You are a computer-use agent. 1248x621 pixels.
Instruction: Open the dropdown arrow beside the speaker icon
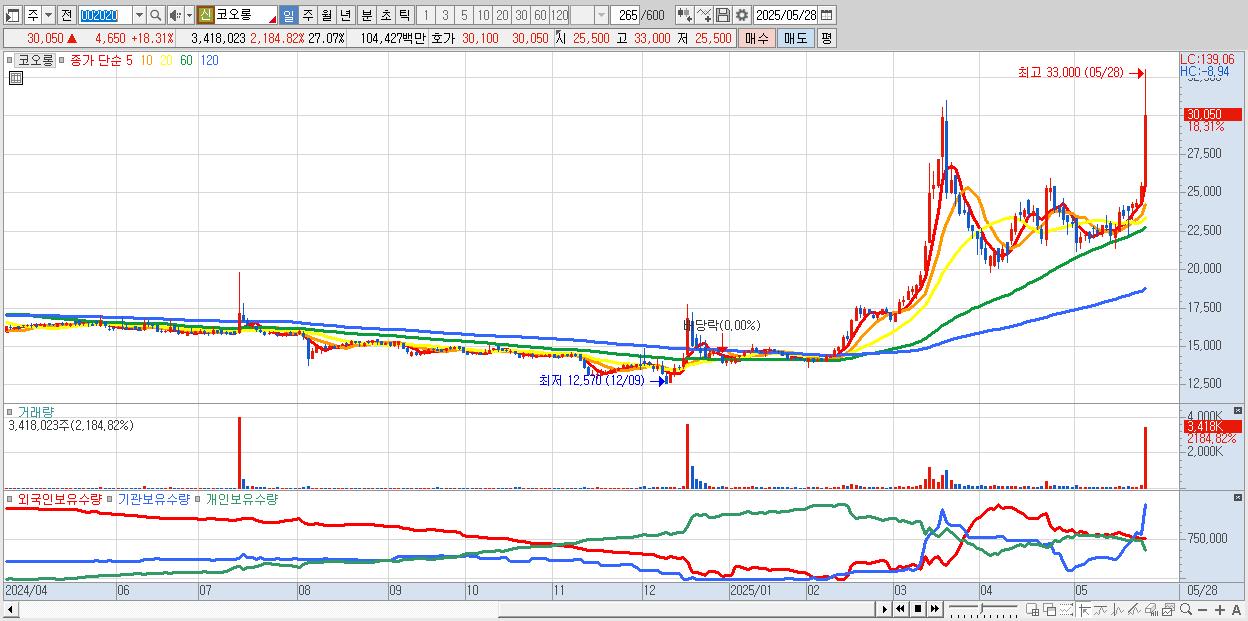[x=189, y=15]
